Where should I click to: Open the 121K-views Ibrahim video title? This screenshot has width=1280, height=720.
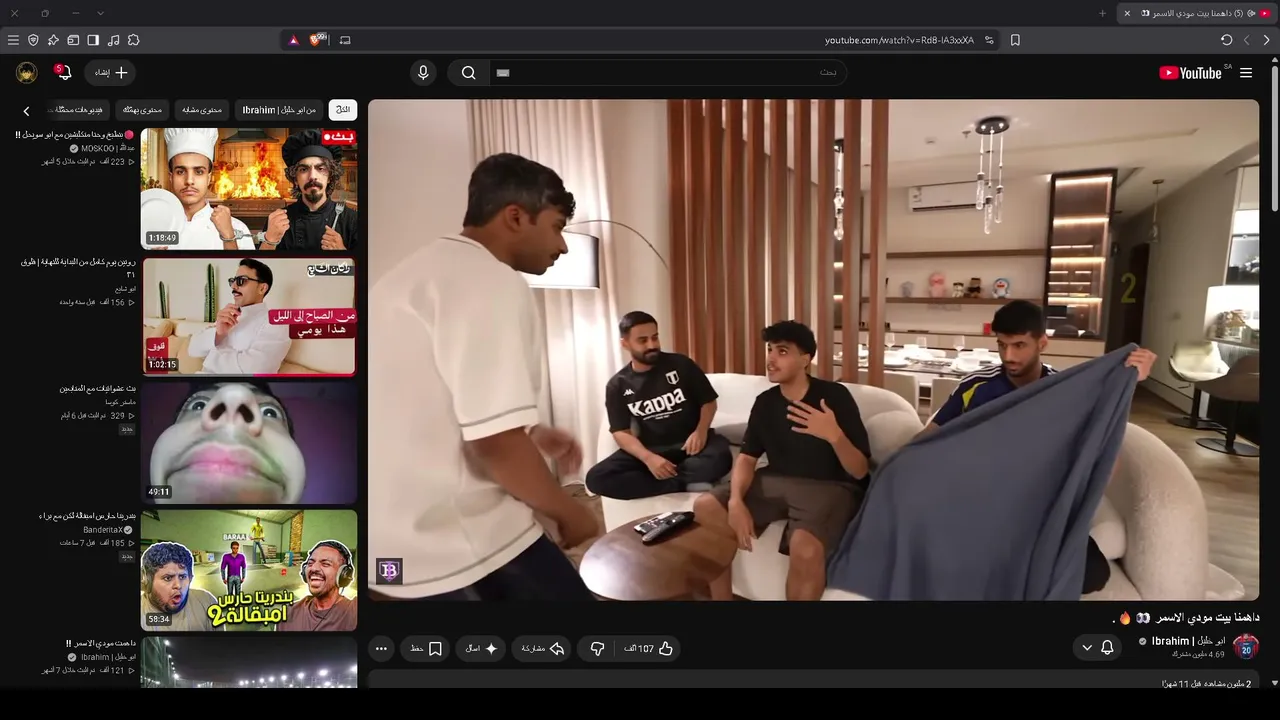[100, 643]
